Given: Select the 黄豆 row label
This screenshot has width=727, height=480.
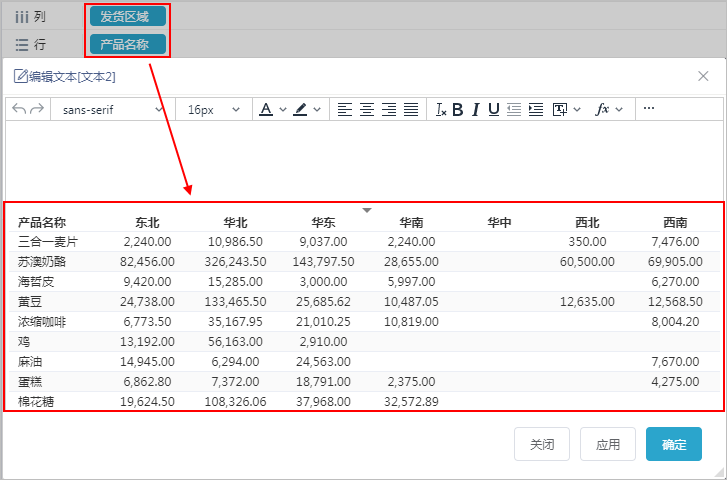Looking at the screenshot, I should (30, 302).
